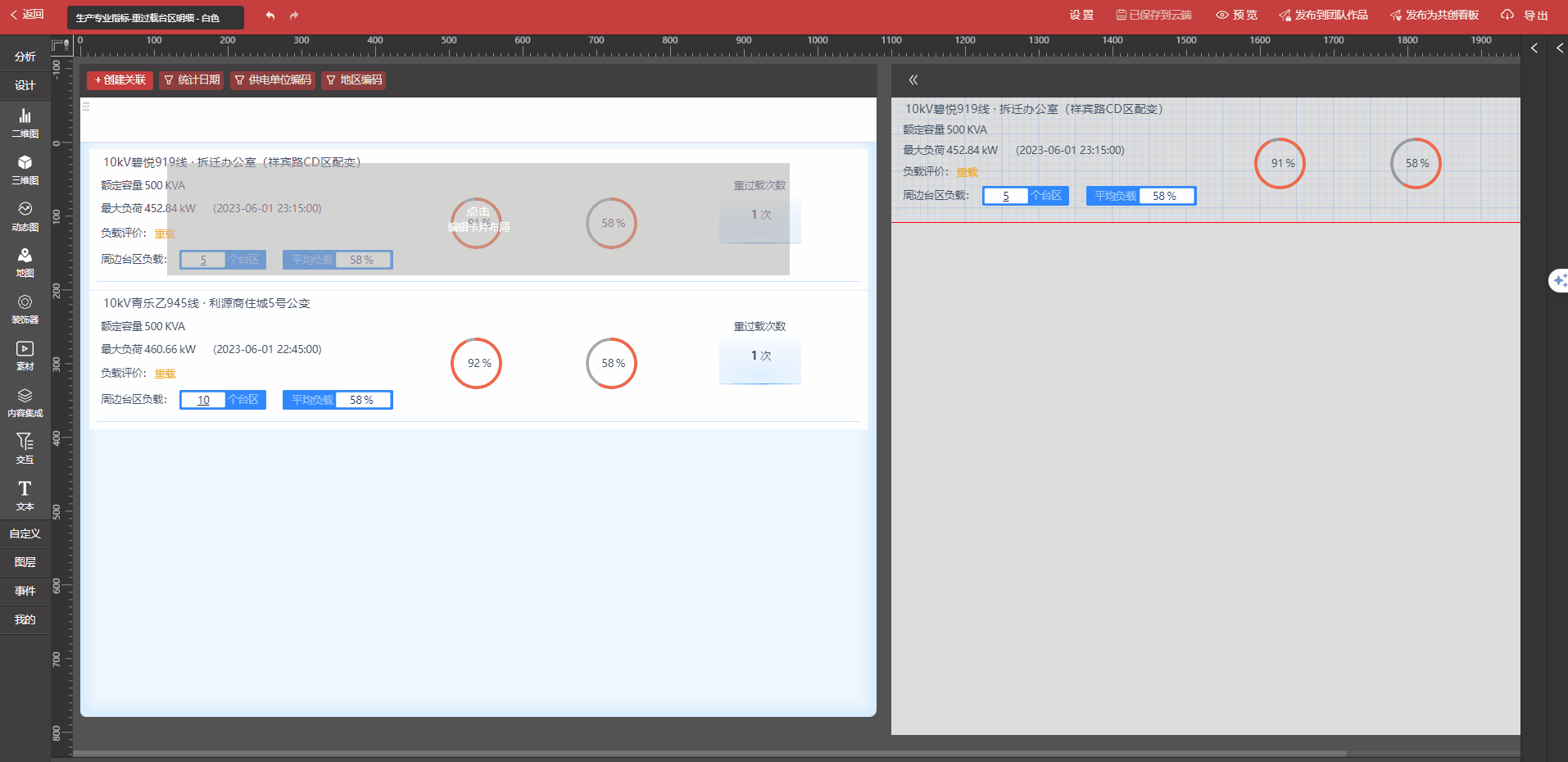
Task: Open the 二维图 chart panel
Action: pos(25,123)
